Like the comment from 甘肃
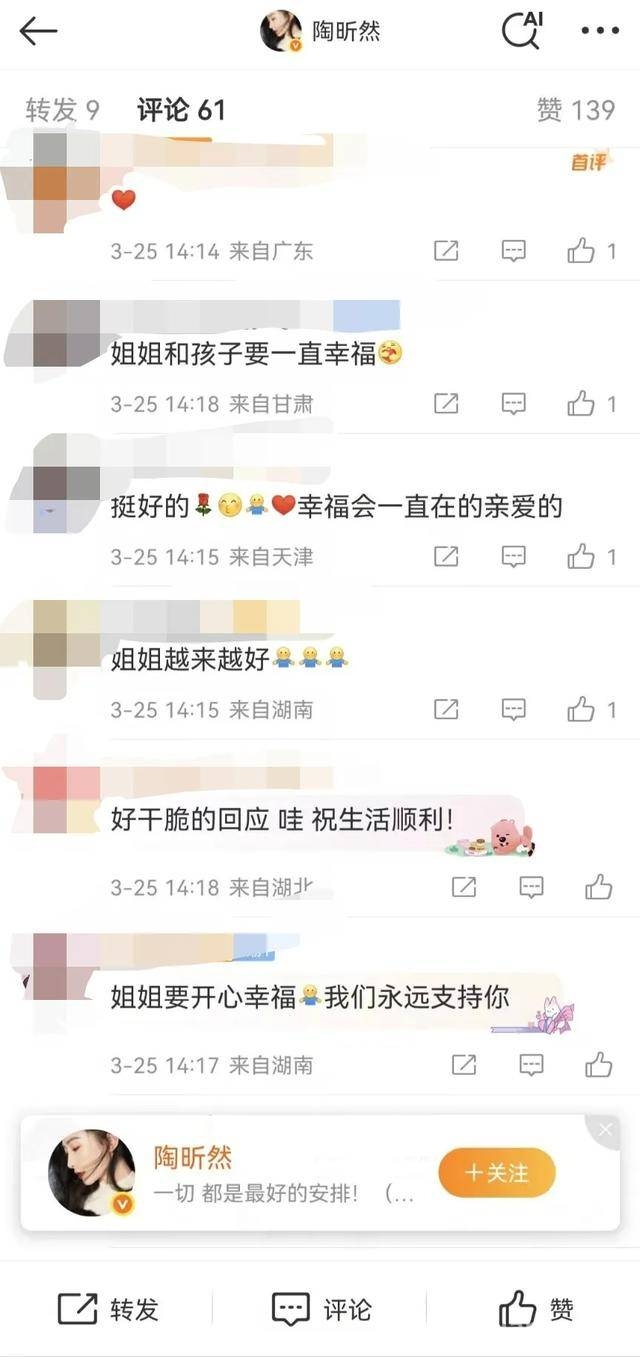Image resolution: width=640 pixels, height=1357 pixels. coord(592,404)
